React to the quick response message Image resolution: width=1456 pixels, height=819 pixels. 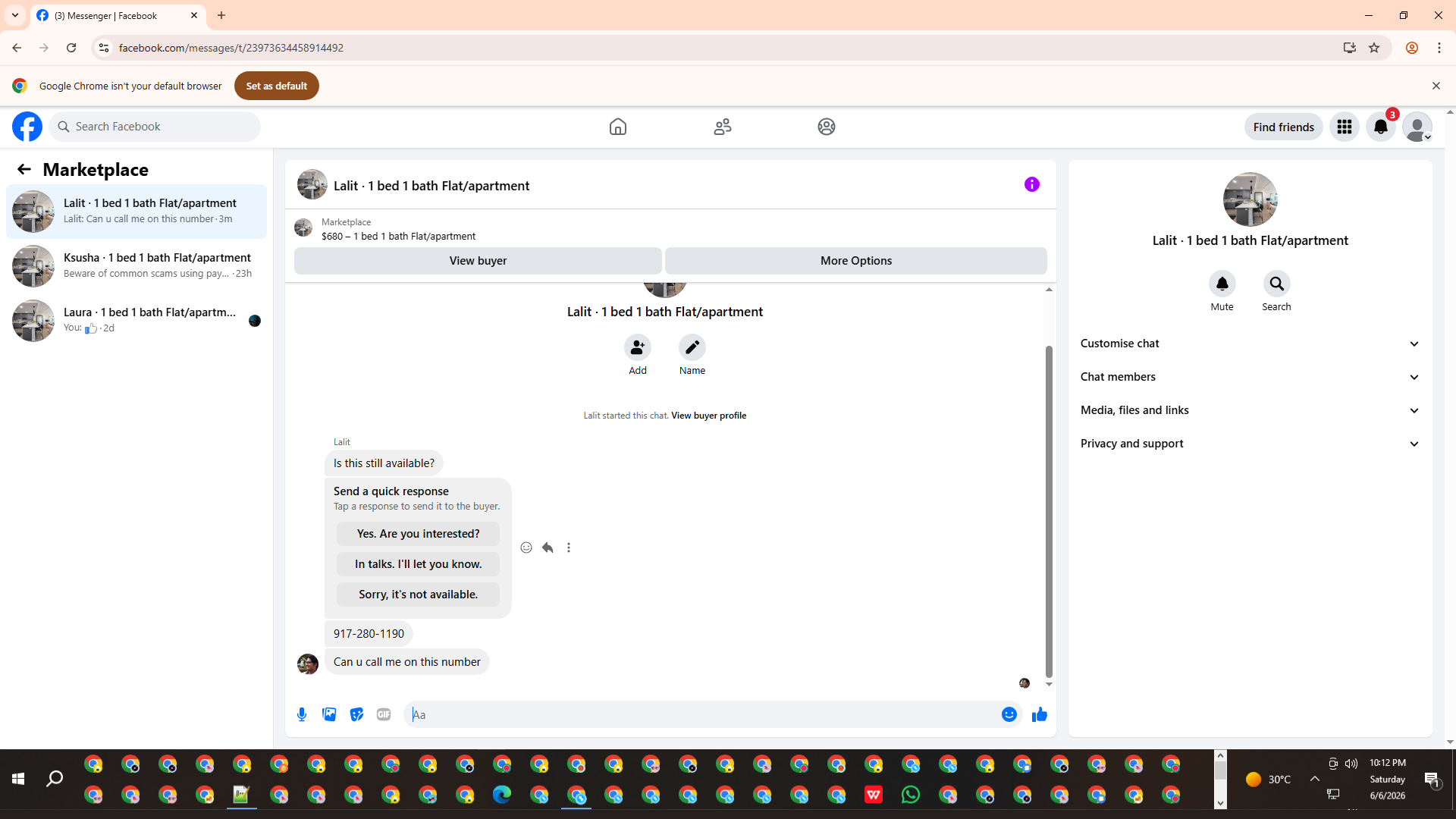[526, 548]
